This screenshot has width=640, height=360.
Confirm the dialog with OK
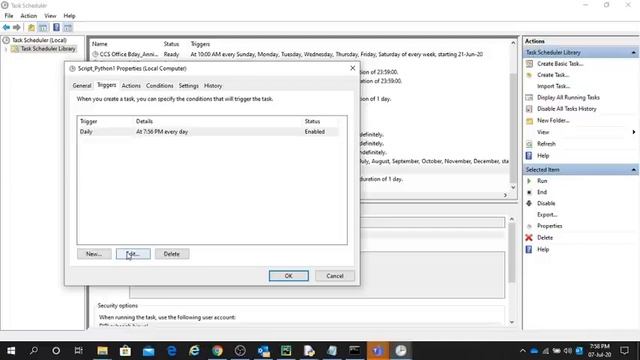289,276
